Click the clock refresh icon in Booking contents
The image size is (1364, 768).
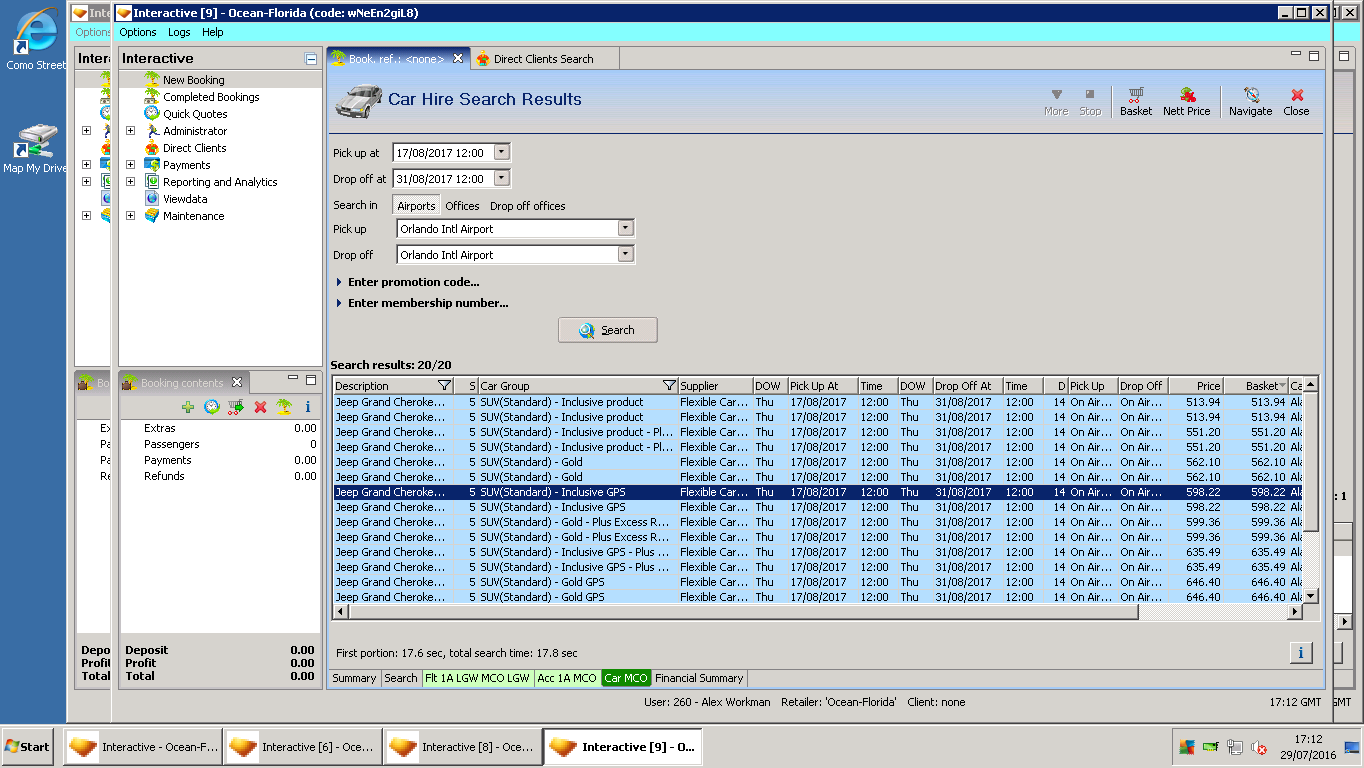[x=211, y=407]
